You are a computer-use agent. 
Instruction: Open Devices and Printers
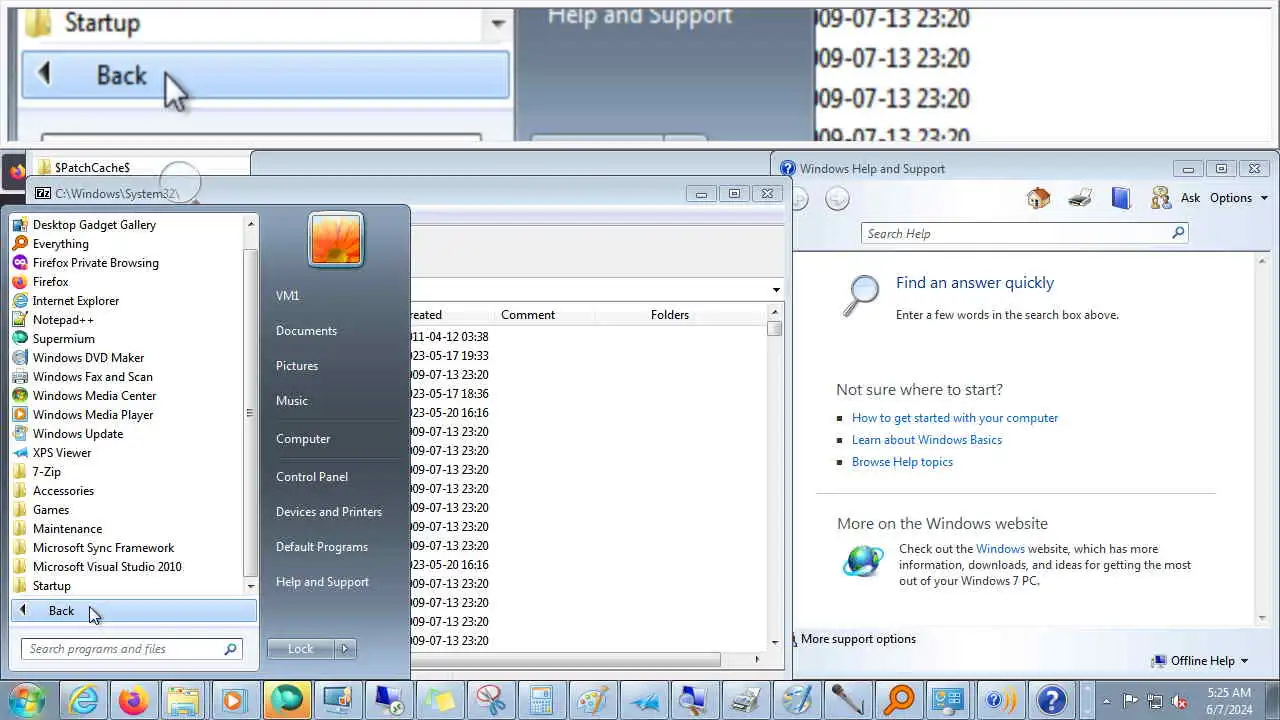tap(329, 512)
